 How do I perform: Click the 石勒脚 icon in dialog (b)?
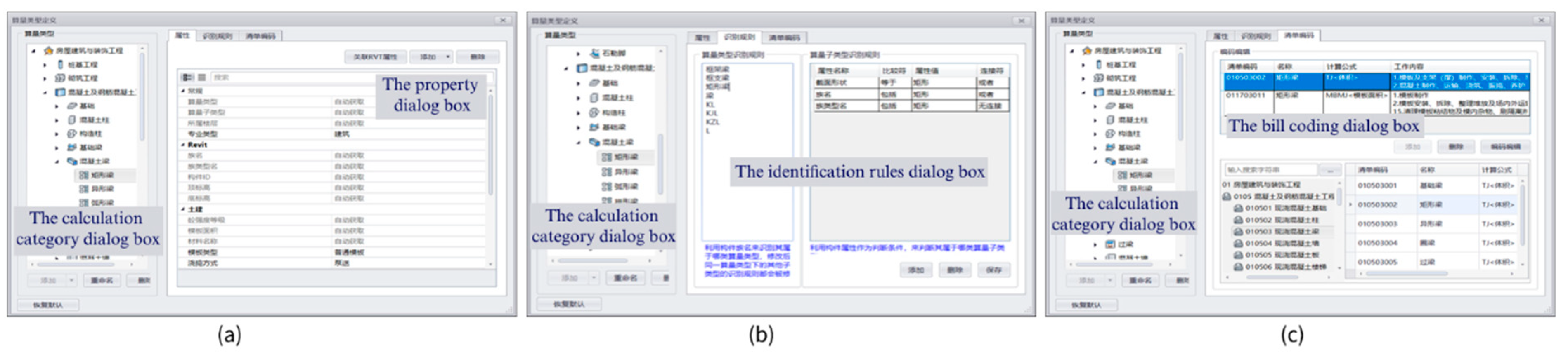pos(595,54)
